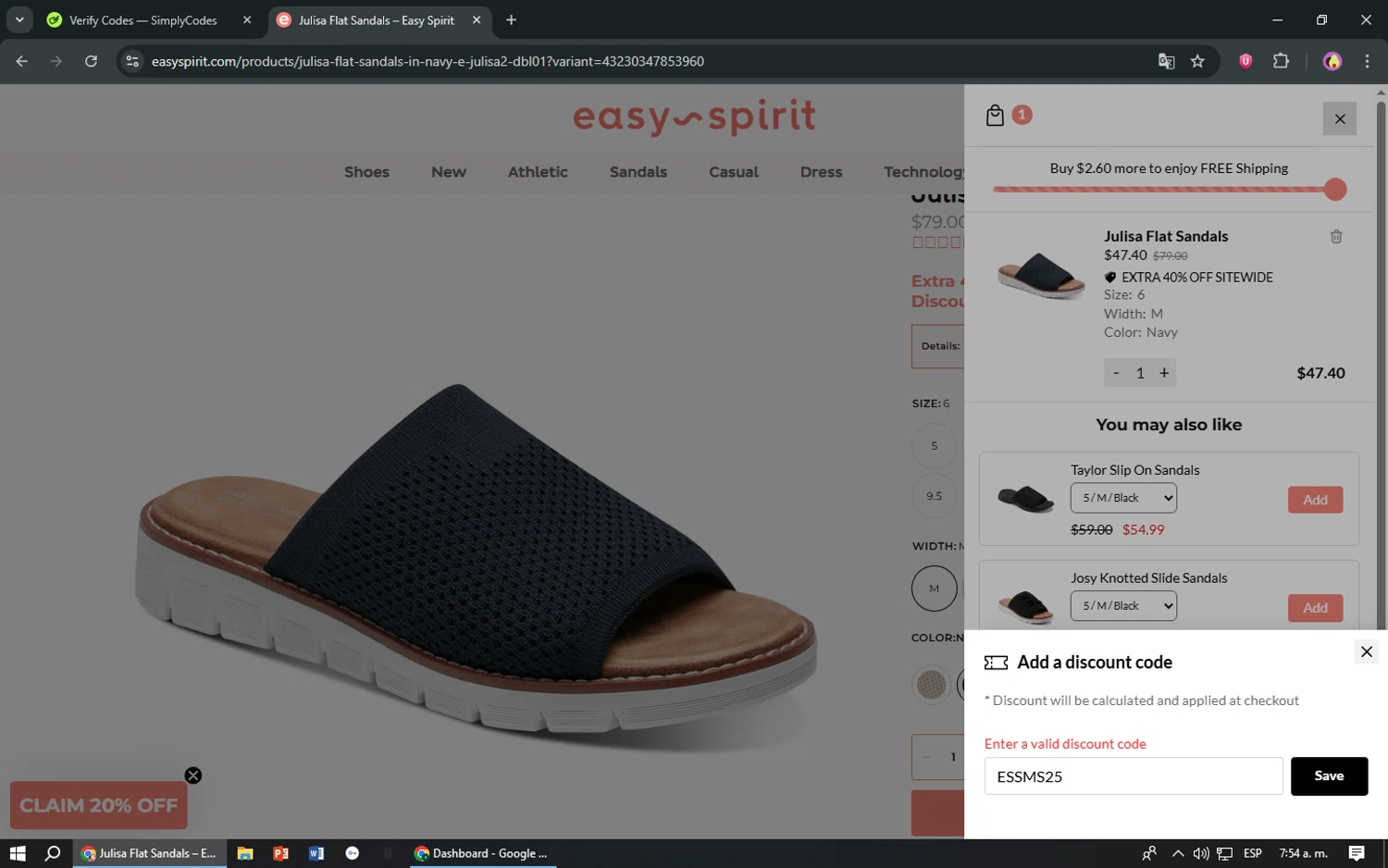
Task: Select size 9.5 option
Action: click(934, 496)
